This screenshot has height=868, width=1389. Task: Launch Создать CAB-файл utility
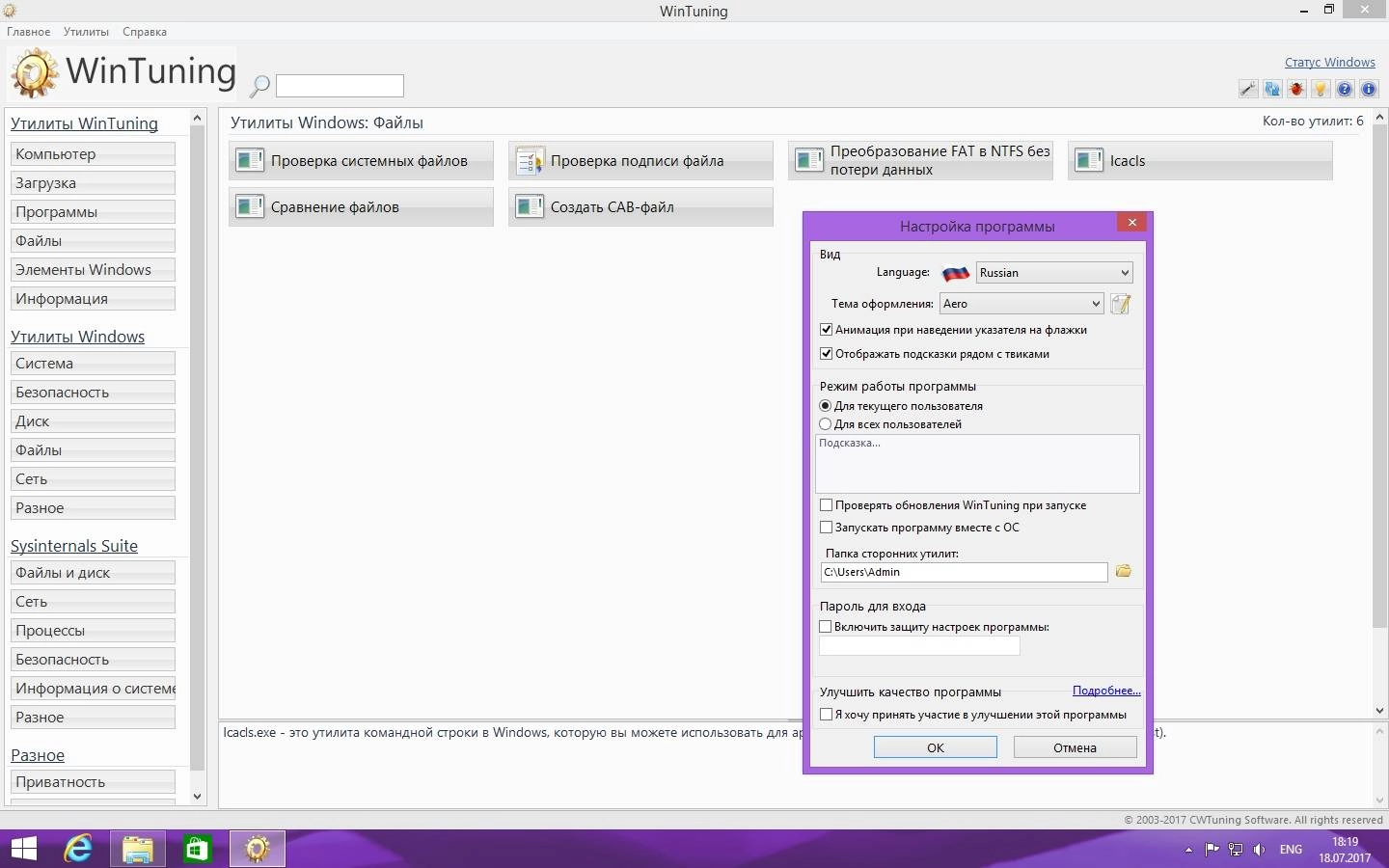[x=640, y=206]
